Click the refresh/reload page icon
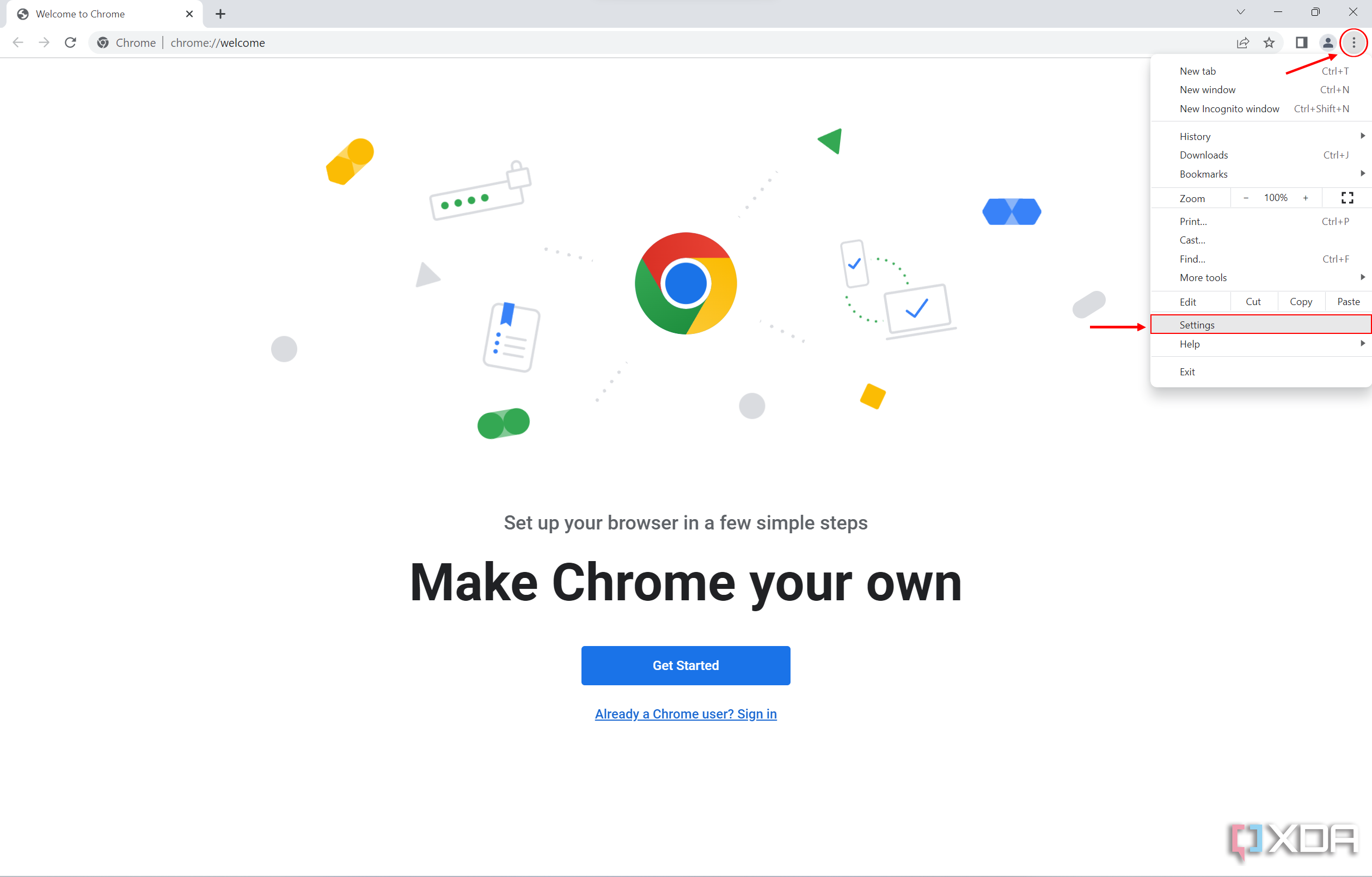The height and width of the screenshot is (877, 1372). [71, 42]
